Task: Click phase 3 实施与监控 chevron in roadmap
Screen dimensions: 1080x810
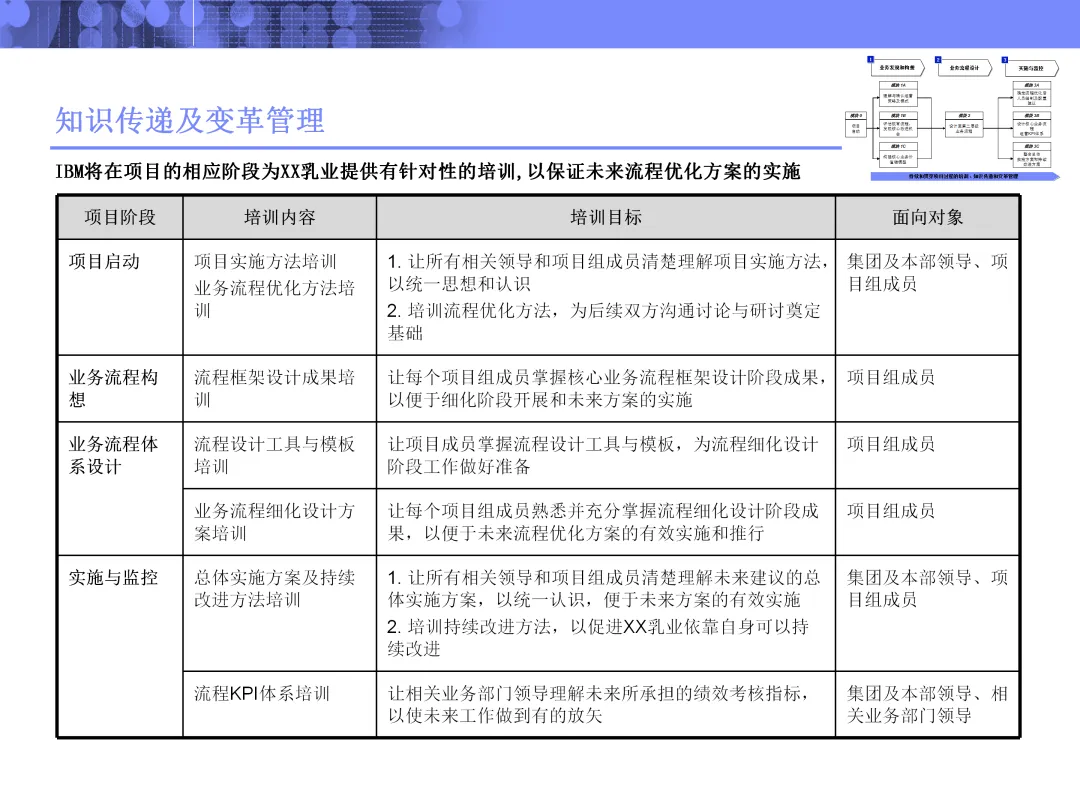Action: click(x=1031, y=68)
